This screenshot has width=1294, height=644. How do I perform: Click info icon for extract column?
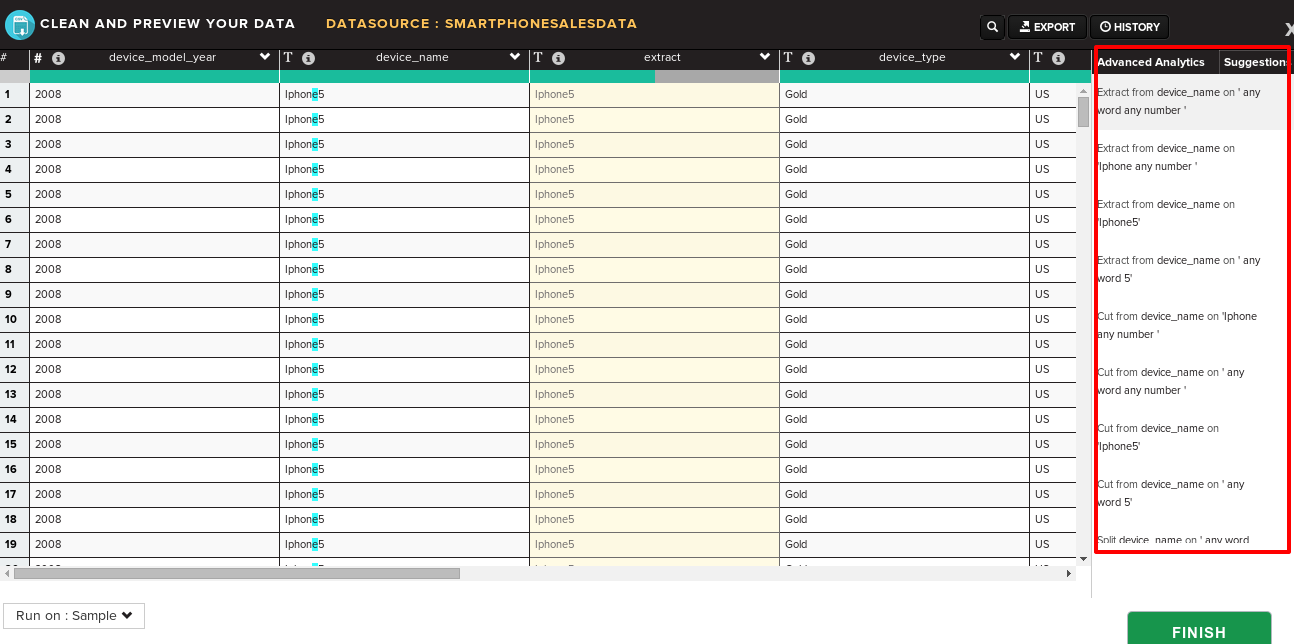(x=558, y=58)
